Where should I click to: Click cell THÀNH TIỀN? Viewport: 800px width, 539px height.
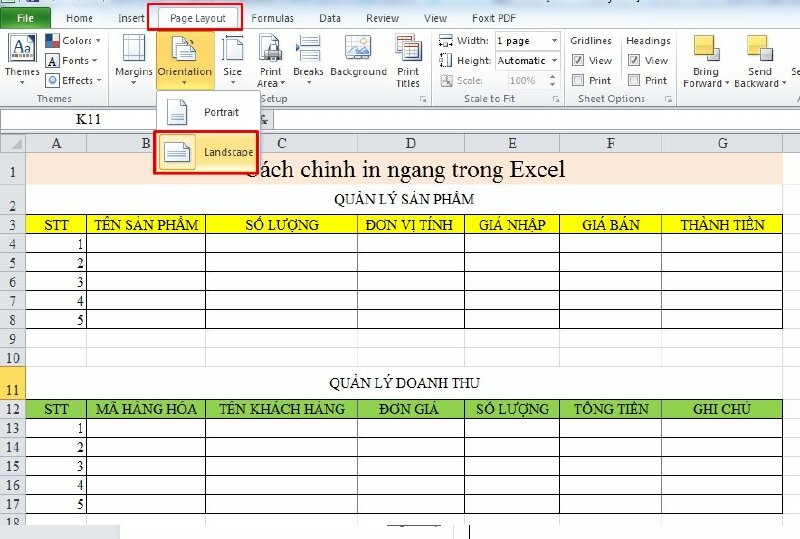pyautogui.click(x=722, y=225)
